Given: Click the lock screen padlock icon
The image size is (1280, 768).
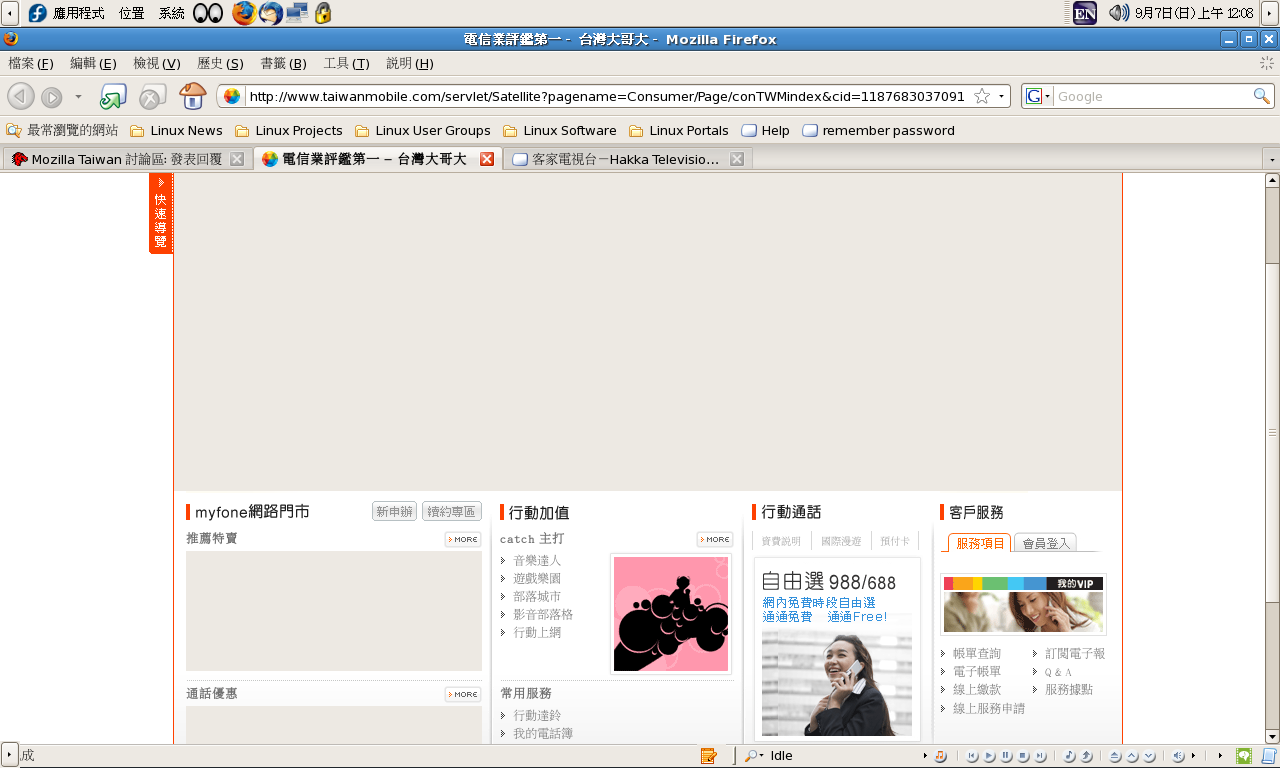Looking at the screenshot, I should [x=323, y=13].
